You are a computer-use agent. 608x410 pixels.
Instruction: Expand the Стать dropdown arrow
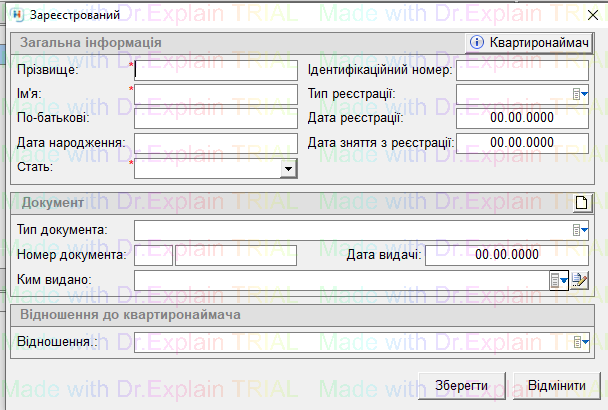tap(288, 169)
